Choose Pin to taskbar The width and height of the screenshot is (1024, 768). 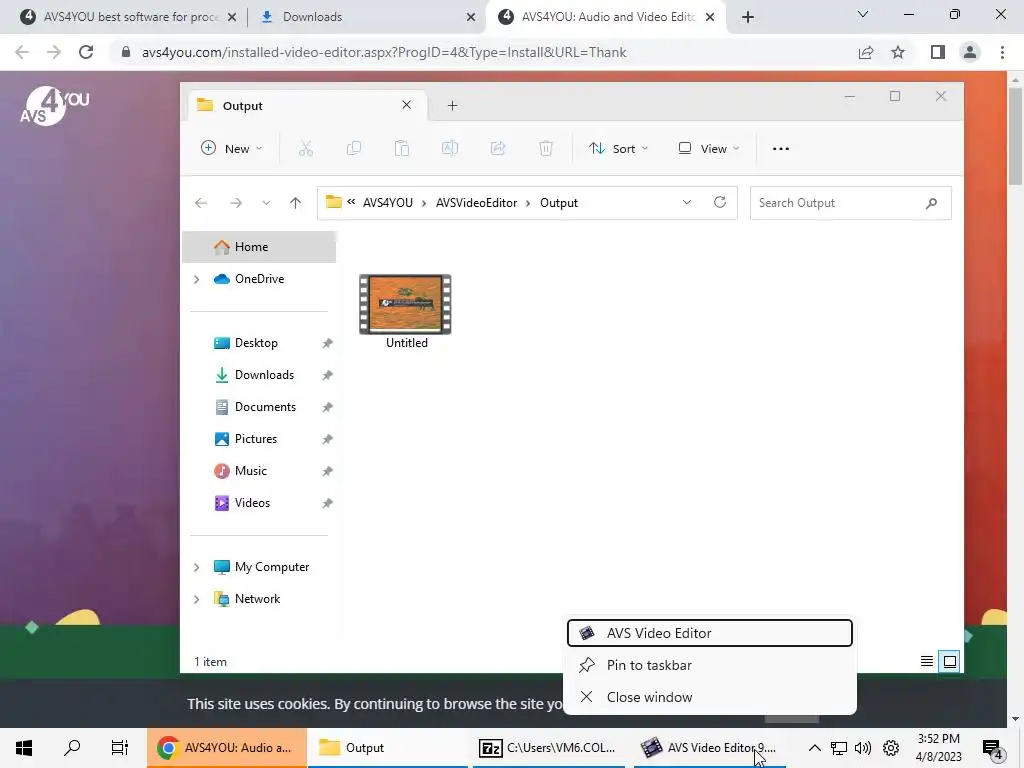pyautogui.click(x=710, y=665)
